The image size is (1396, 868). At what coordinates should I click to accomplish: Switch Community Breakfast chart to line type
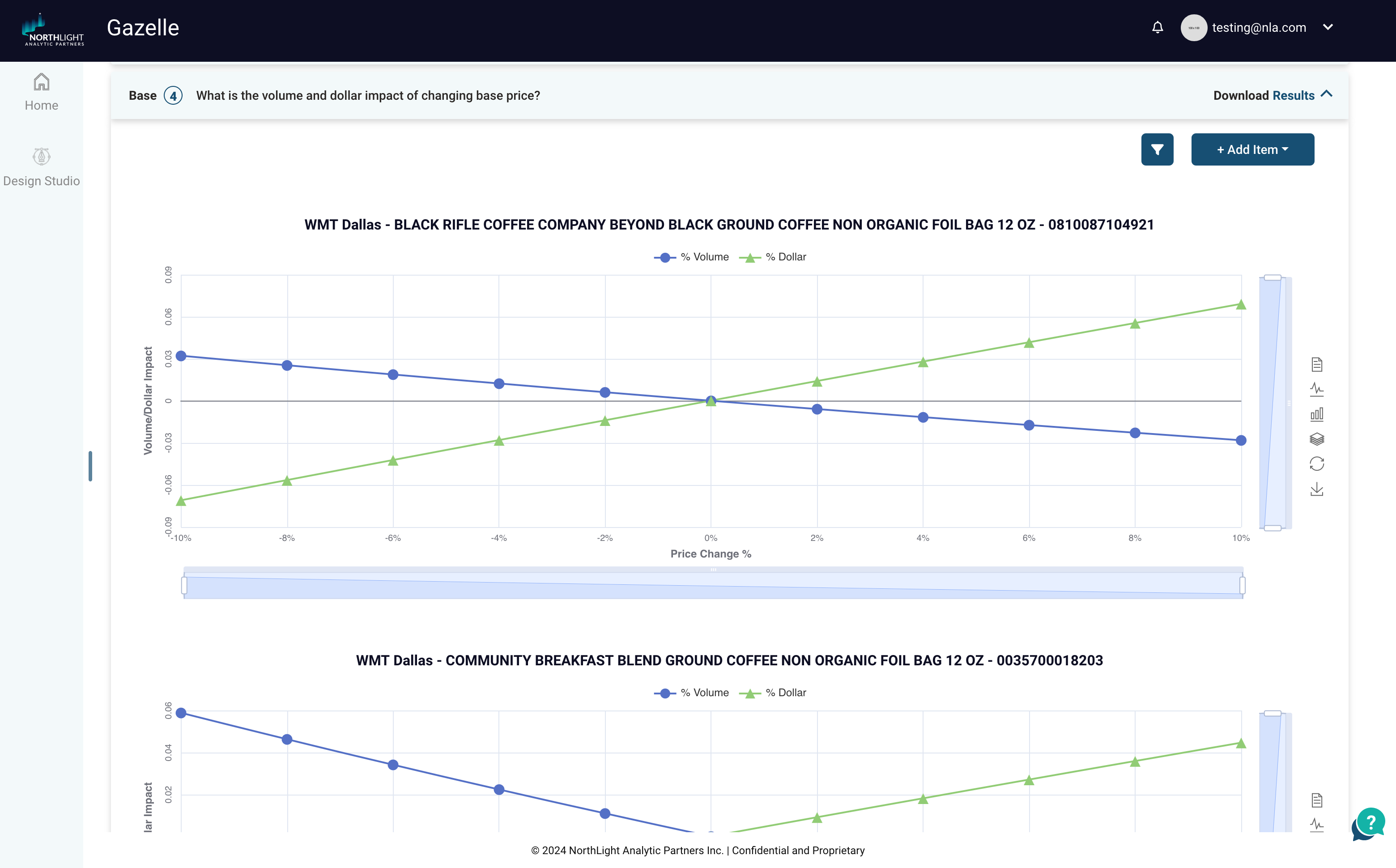pyautogui.click(x=1317, y=825)
